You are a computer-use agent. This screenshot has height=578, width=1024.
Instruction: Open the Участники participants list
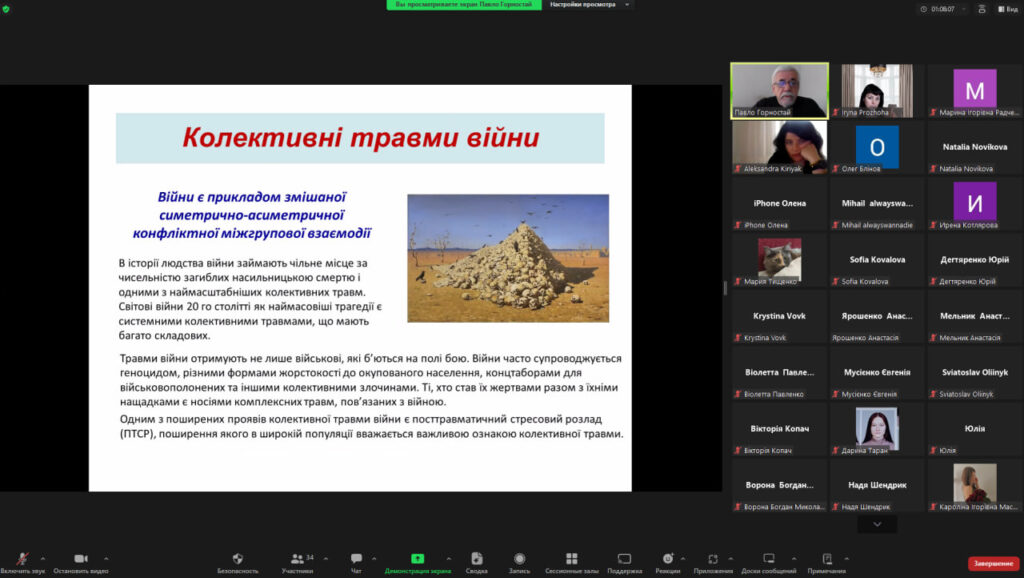[x=297, y=560]
